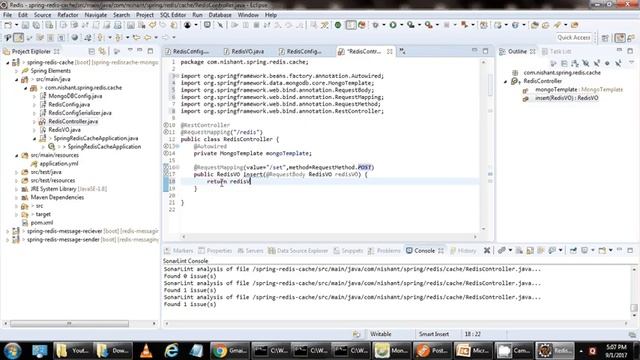
Task: Click the Save toolbar icon
Action: (x=25, y=25)
